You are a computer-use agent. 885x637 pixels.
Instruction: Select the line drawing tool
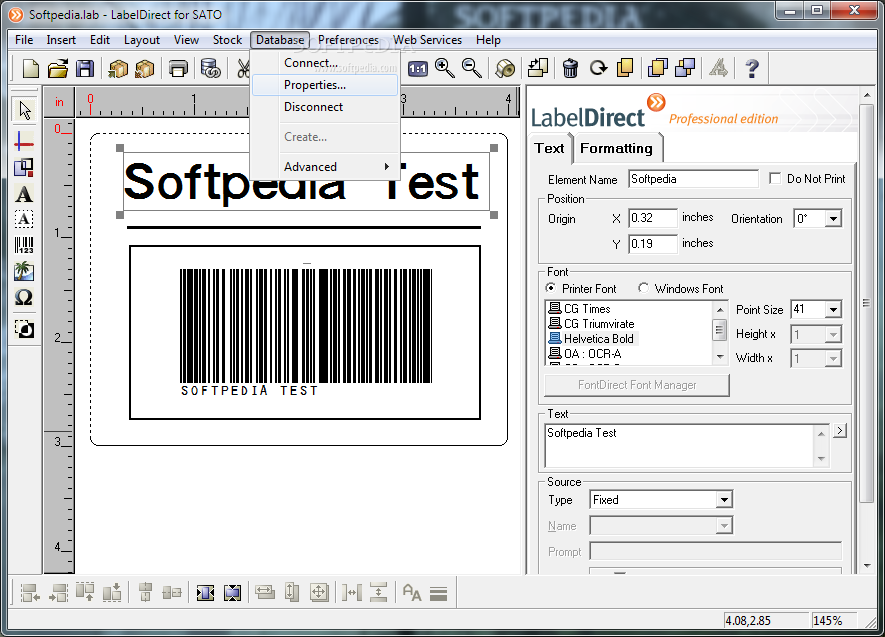click(24, 141)
